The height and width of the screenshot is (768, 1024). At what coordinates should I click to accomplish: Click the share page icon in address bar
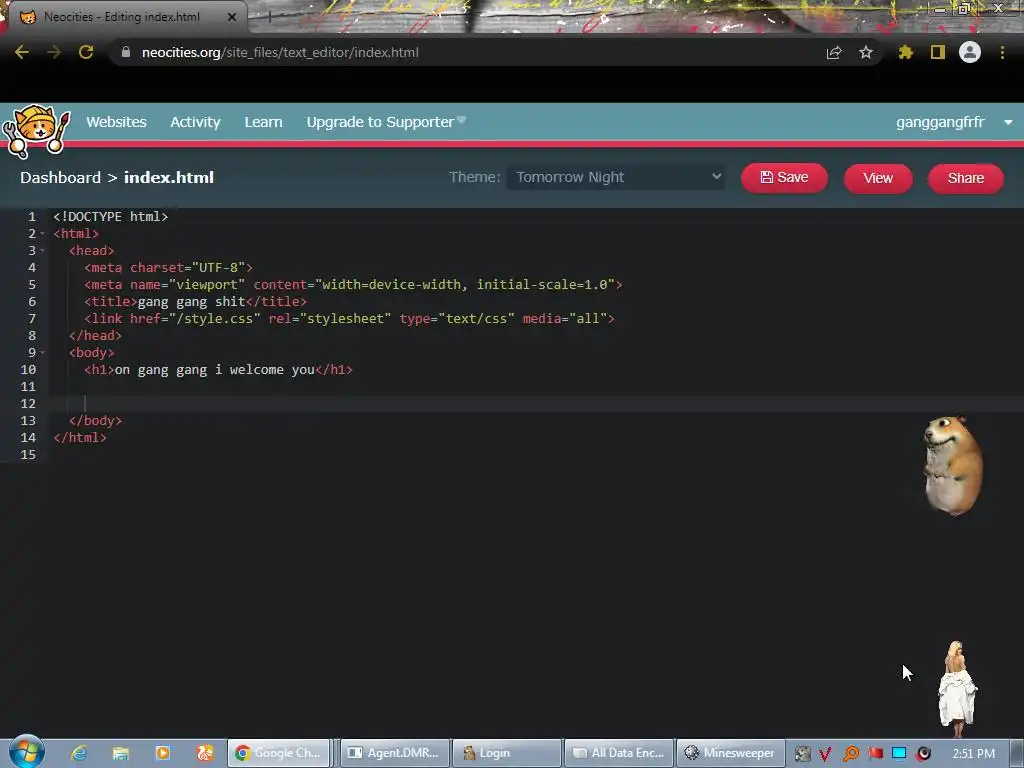pyautogui.click(x=833, y=53)
